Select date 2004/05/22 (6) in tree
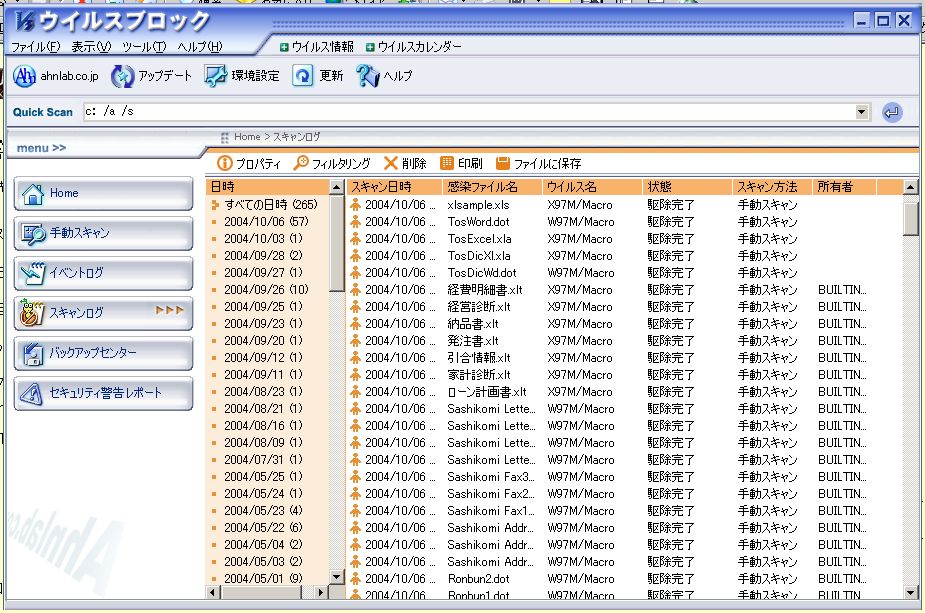 pos(263,527)
